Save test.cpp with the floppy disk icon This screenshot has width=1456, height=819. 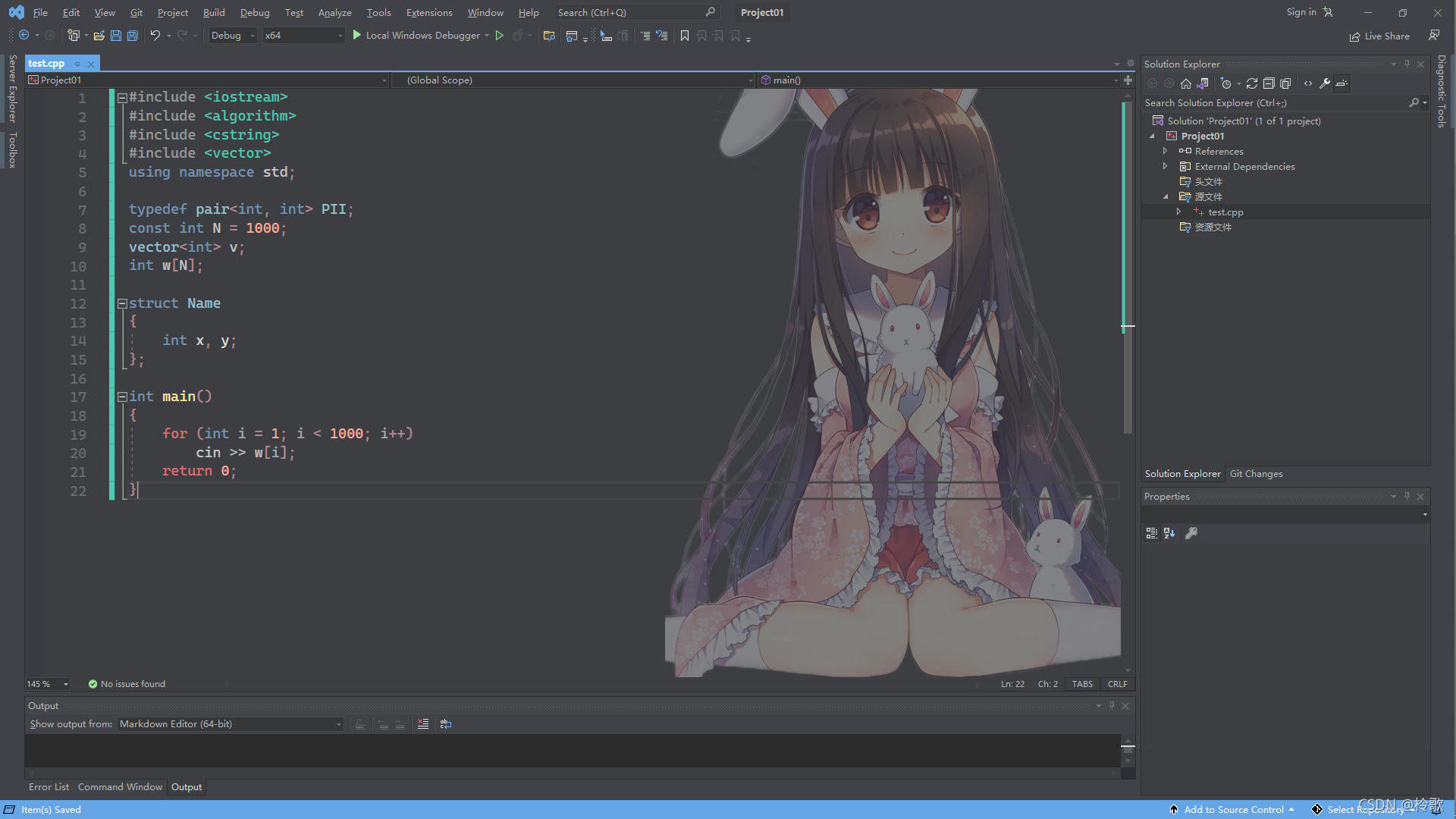click(116, 35)
